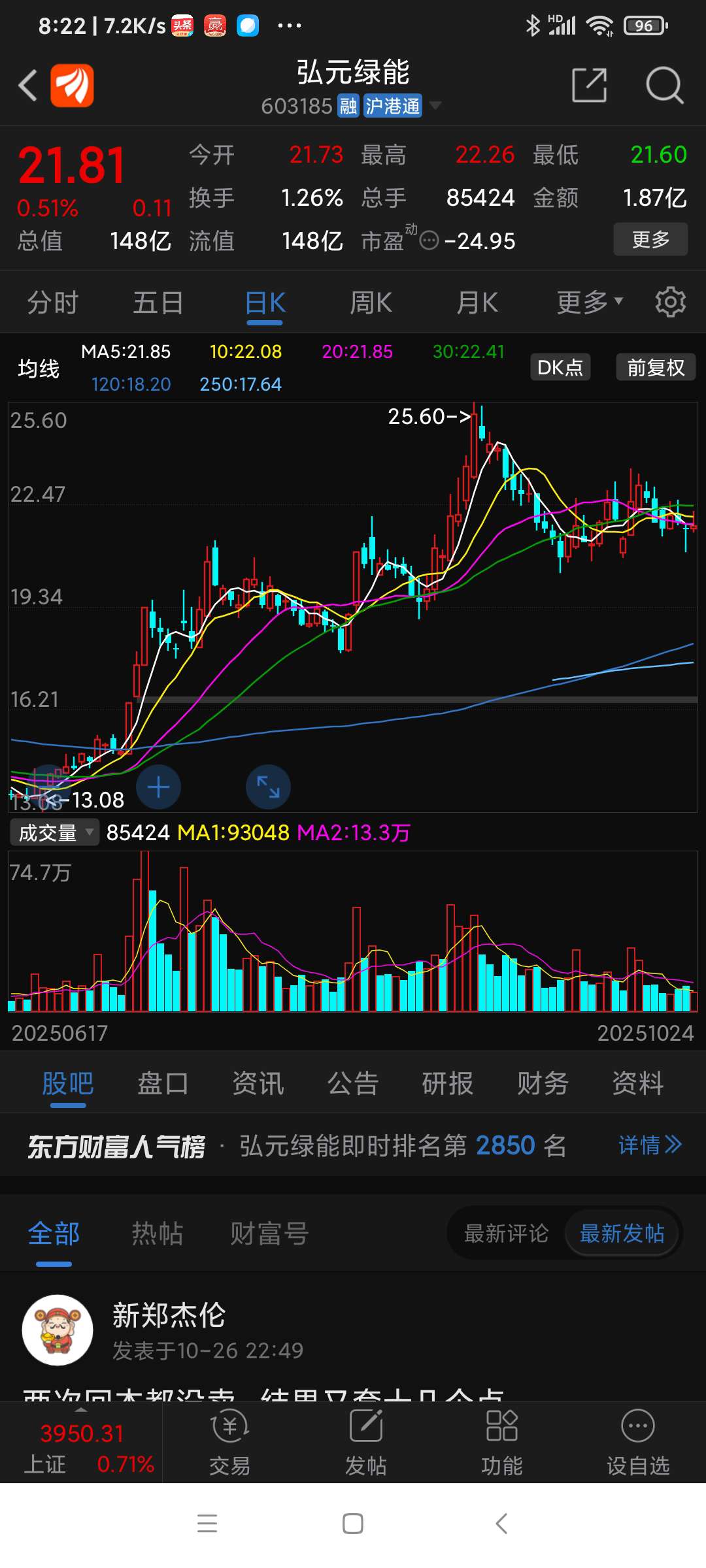Tap the user avatar of 新郑杰伦
This screenshot has height=1568, width=706.
[58, 1330]
